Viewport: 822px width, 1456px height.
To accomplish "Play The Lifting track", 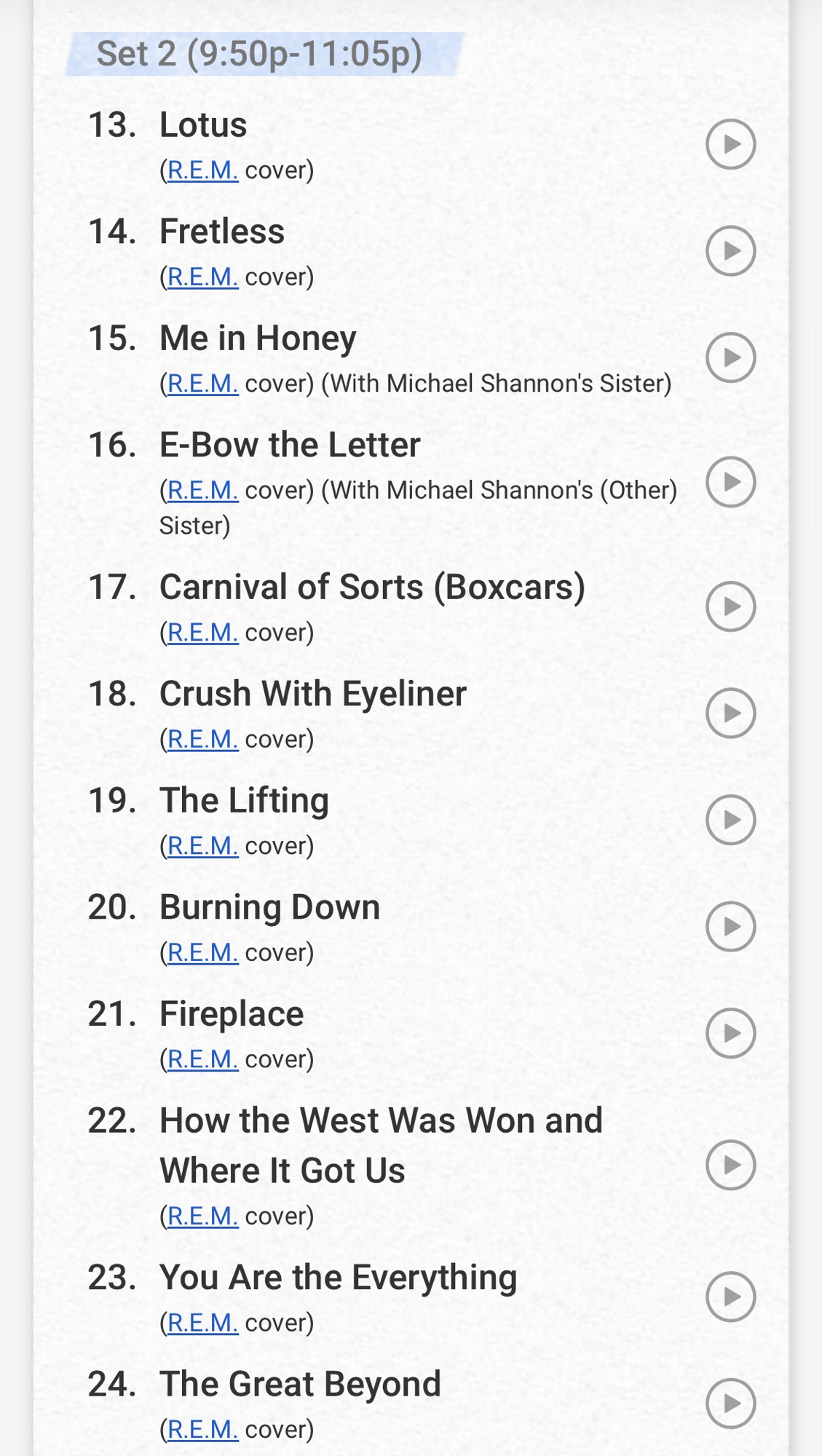I will [730, 820].
